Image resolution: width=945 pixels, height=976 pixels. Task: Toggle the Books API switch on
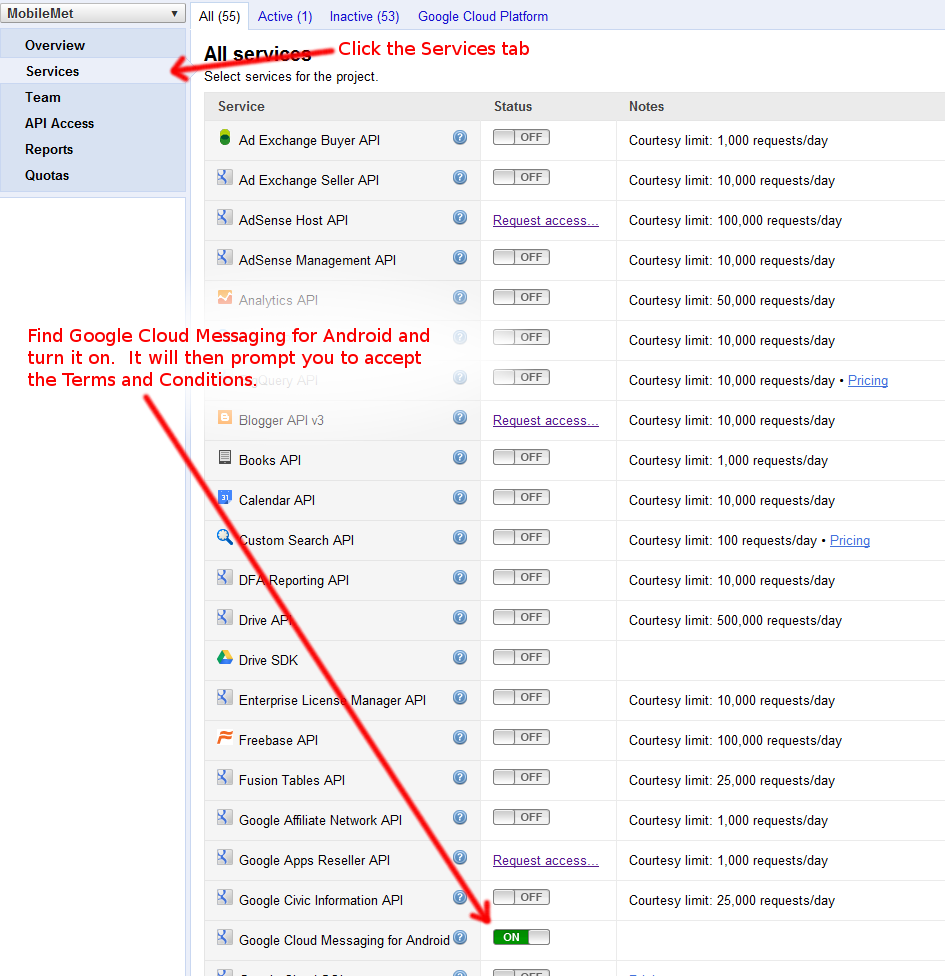pyautogui.click(x=521, y=457)
